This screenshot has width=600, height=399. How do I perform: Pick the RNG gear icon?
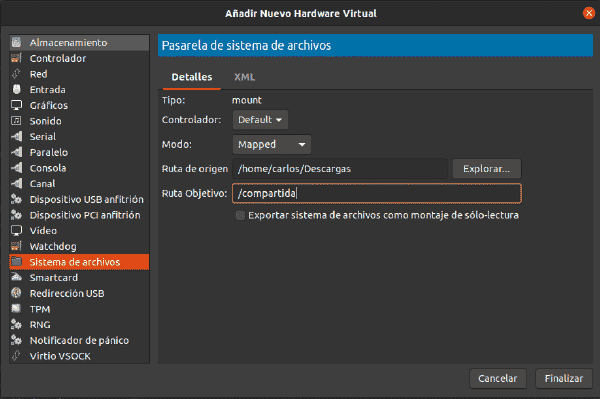click(x=16, y=324)
